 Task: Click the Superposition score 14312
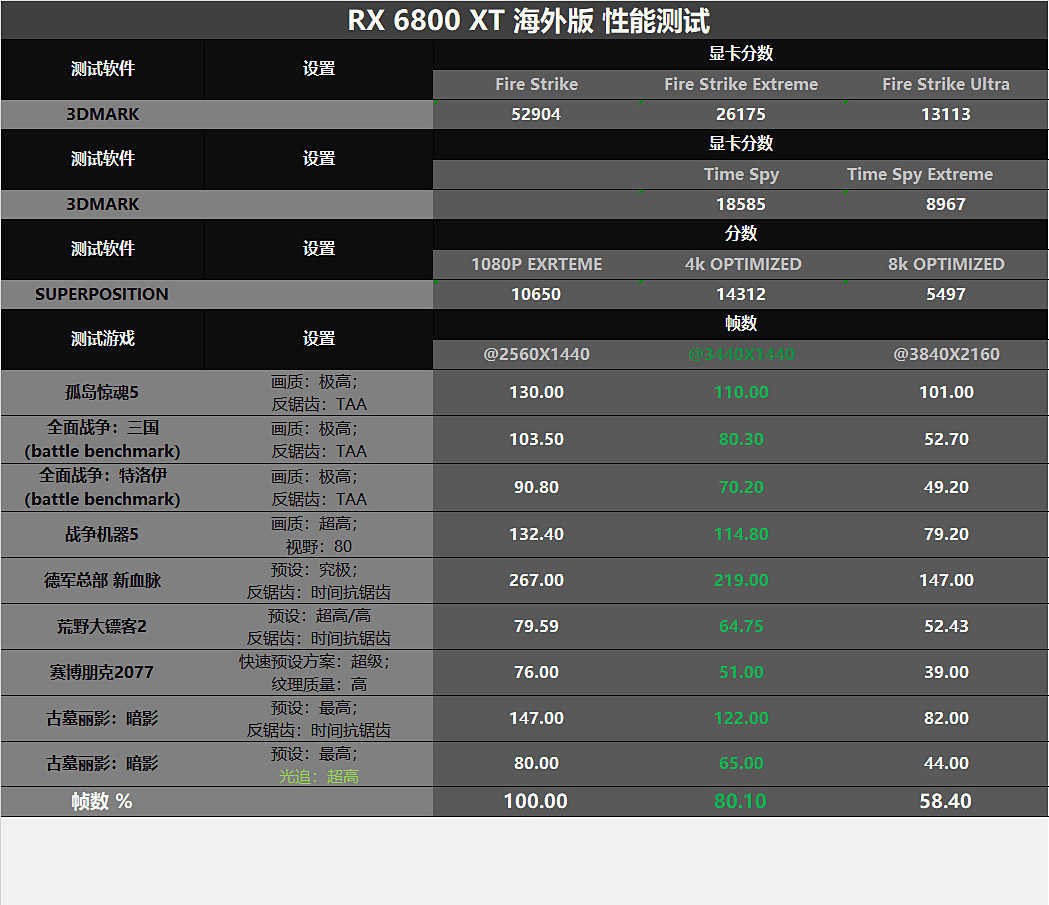click(741, 294)
